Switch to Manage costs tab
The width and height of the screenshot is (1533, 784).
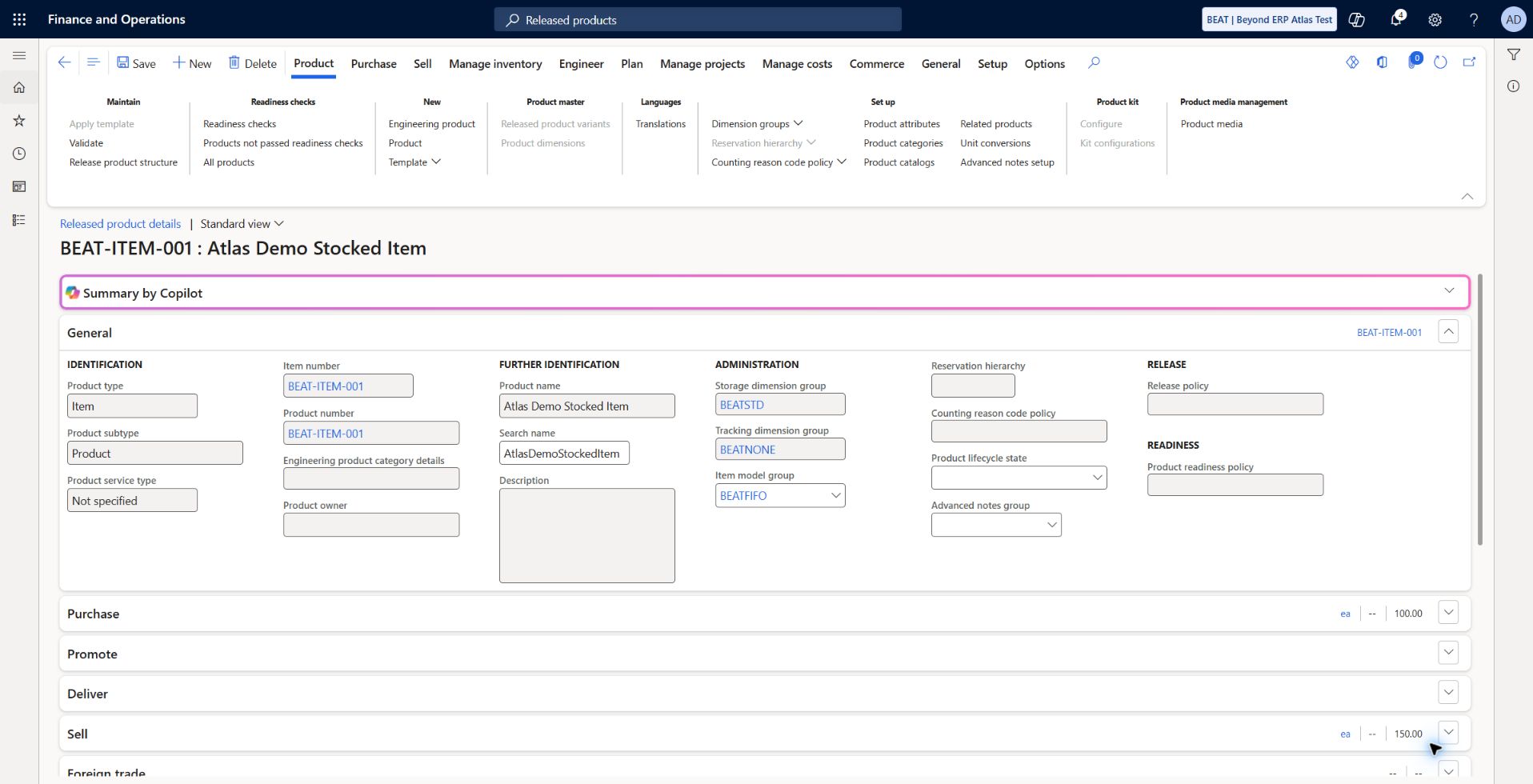[797, 64]
